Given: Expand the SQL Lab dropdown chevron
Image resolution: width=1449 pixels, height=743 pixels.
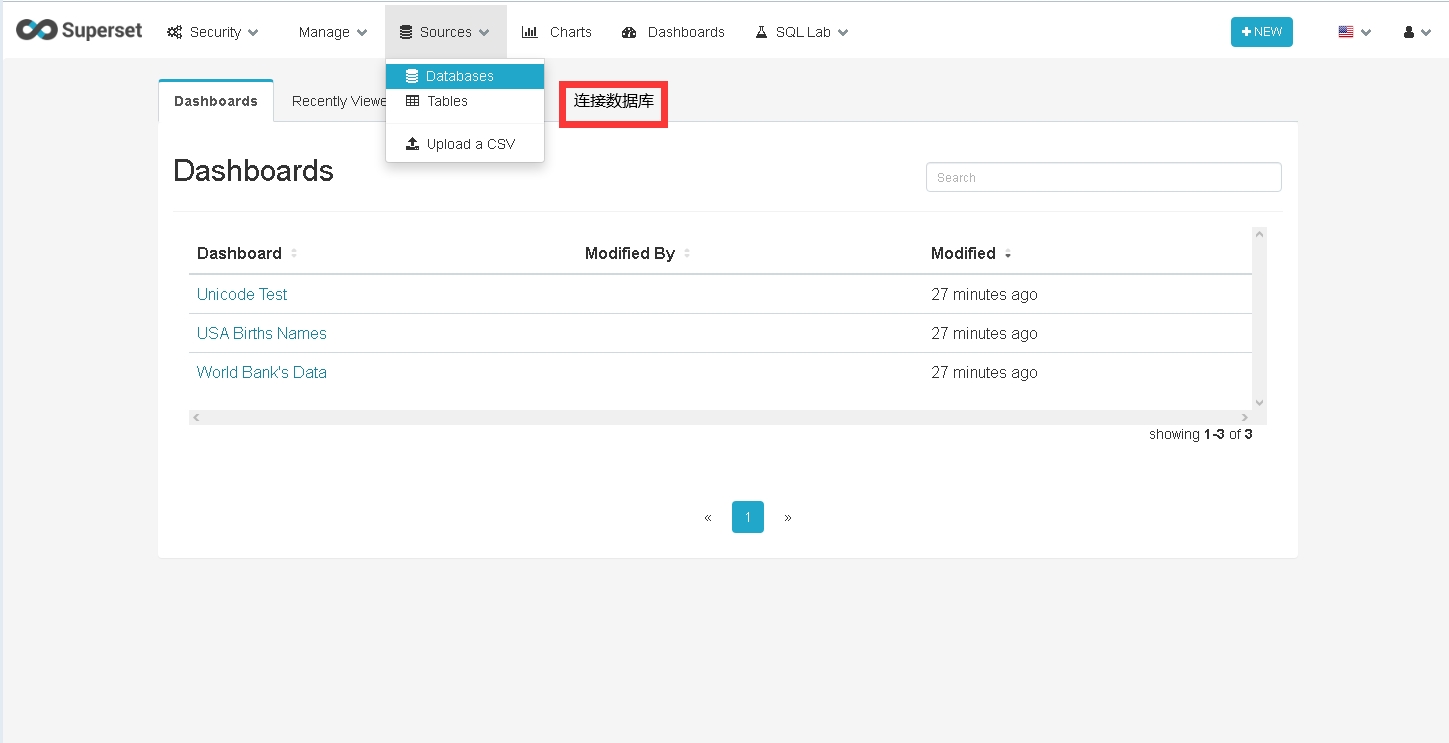Looking at the screenshot, I should (x=843, y=33).
